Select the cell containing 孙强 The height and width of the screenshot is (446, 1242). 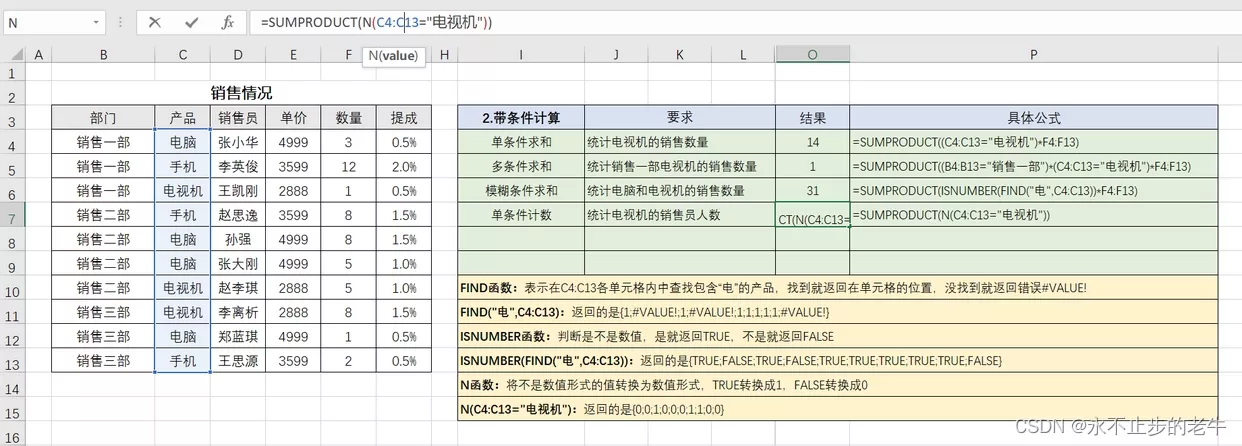click(x=238, y=240)
